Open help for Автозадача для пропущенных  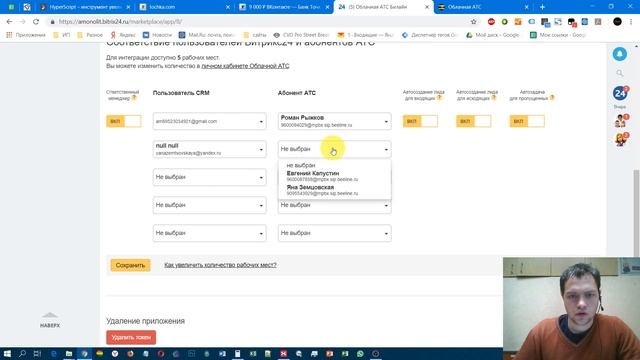552,98
